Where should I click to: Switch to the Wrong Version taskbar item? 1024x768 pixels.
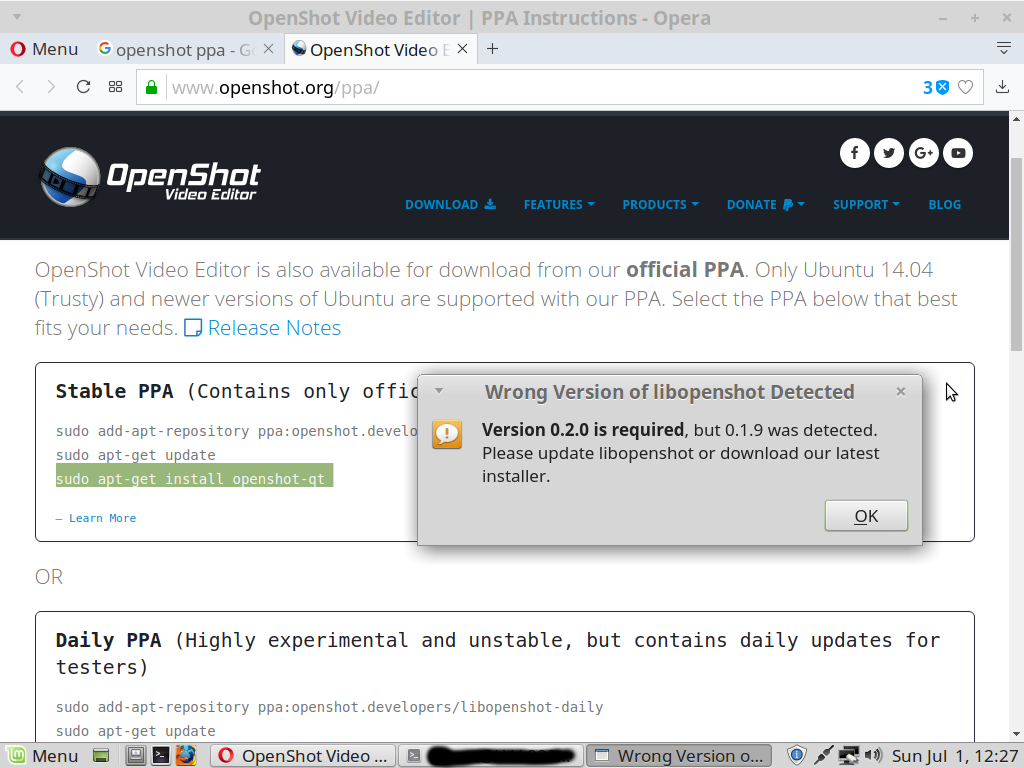point(679,756)
